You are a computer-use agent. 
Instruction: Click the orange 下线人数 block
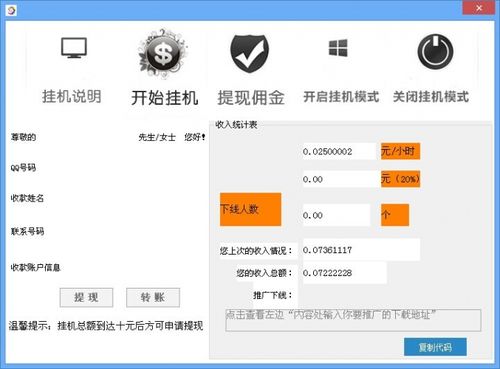pos(250,209)
